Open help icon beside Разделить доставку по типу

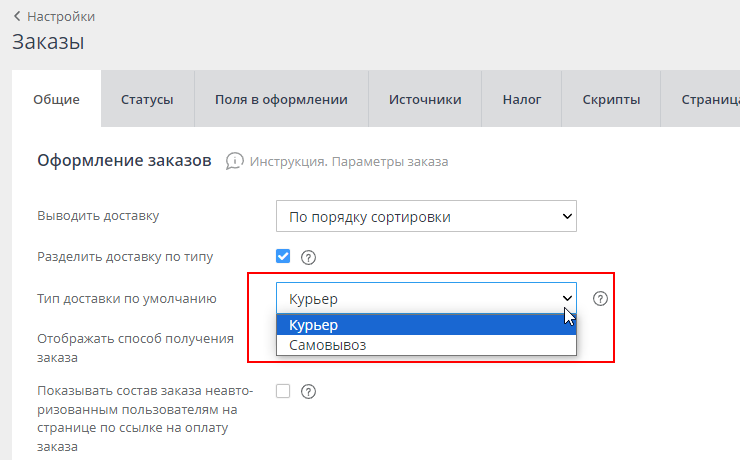308,257
